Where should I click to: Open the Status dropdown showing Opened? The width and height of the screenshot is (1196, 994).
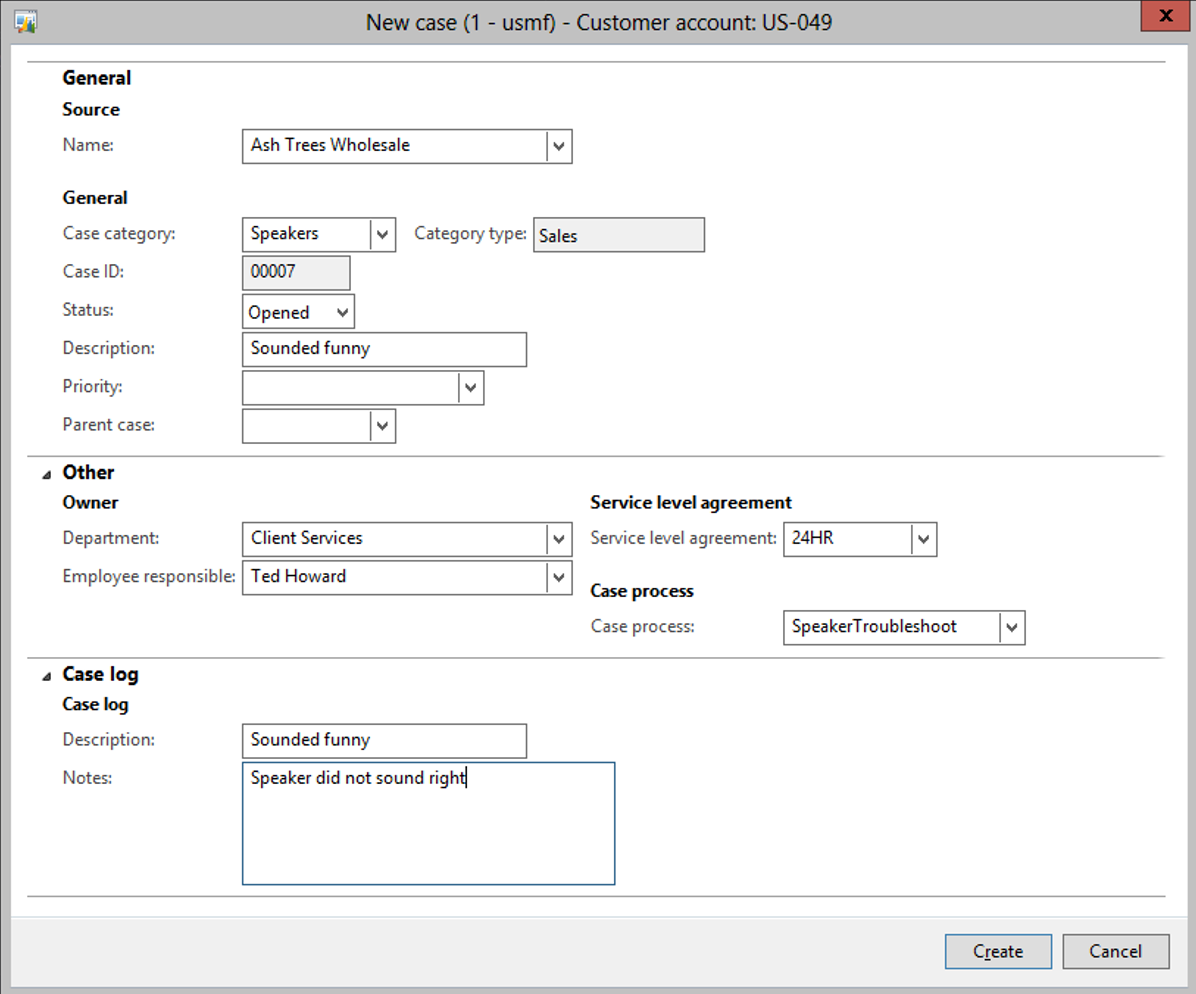point(342,312)
